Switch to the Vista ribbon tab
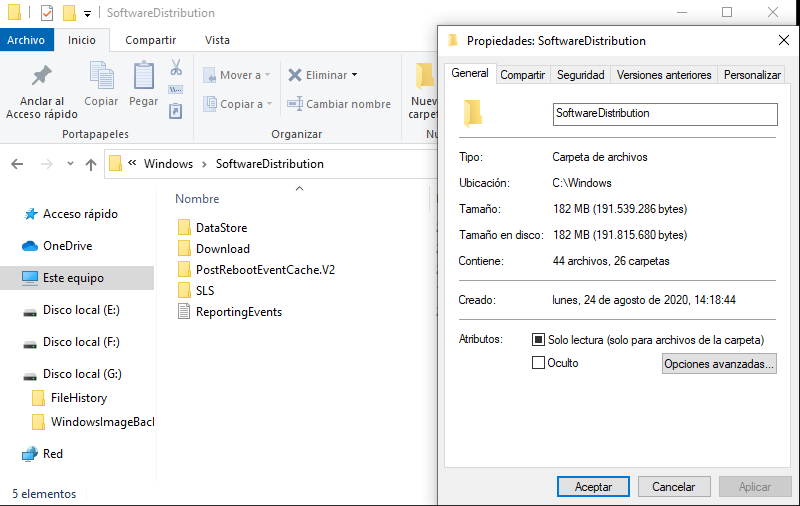The width and height of the screenshot is (800, 506). 217,40
